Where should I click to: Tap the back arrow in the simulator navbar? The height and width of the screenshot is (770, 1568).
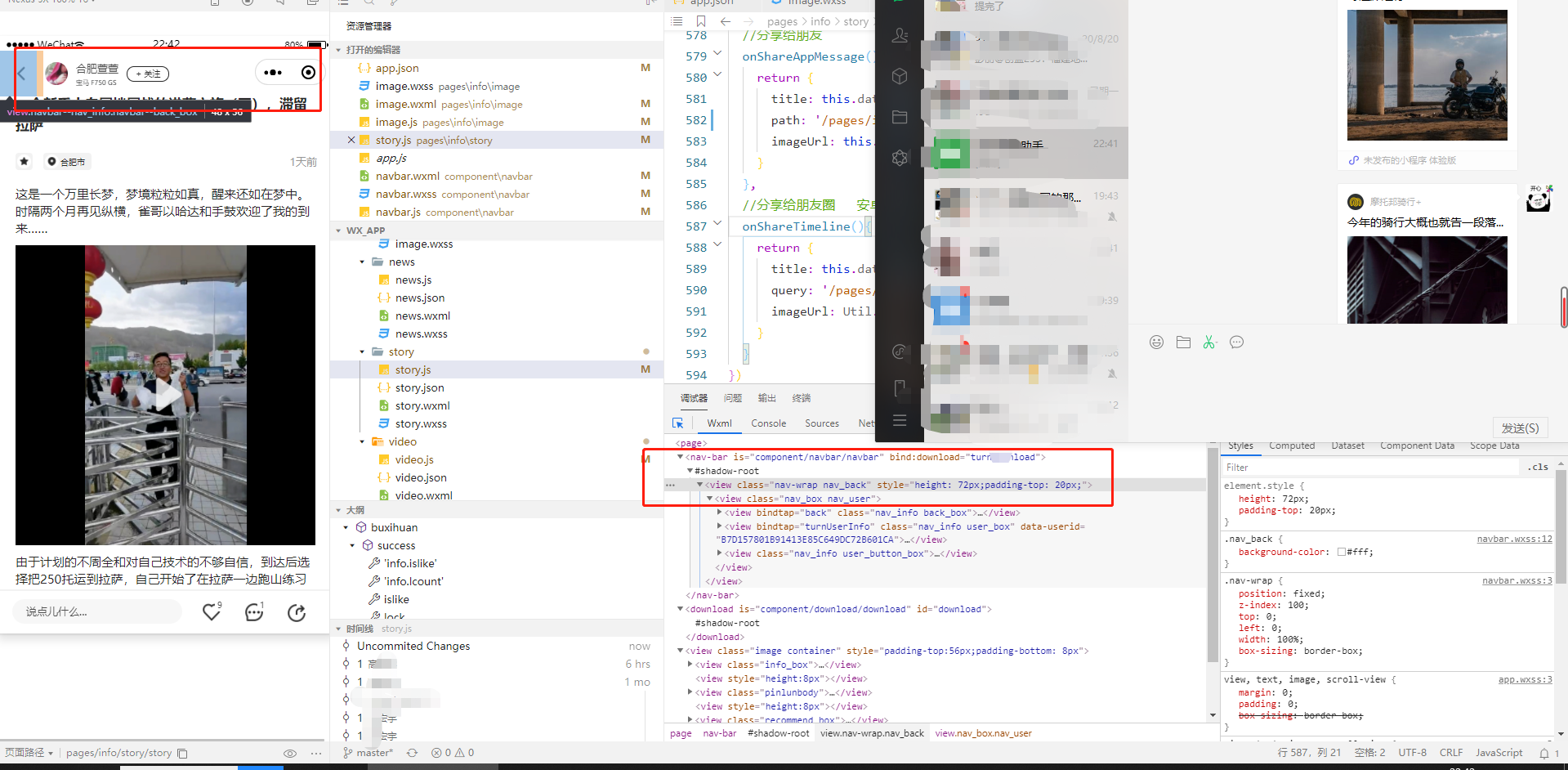coord(22,74)
